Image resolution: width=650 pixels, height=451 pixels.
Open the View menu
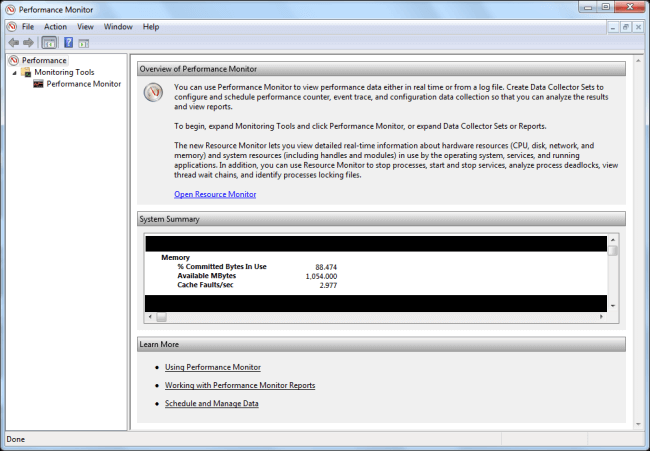tap(85, 27)
